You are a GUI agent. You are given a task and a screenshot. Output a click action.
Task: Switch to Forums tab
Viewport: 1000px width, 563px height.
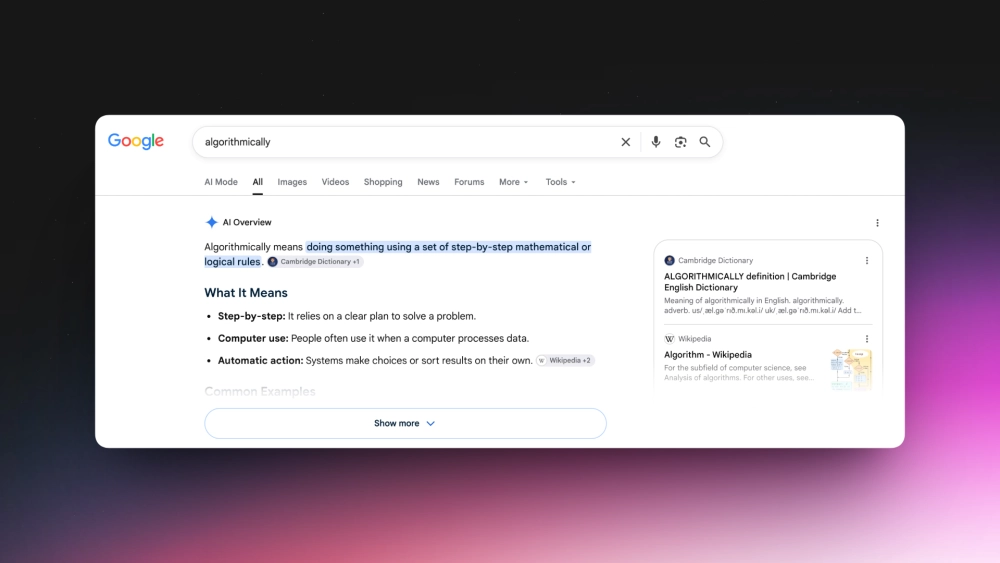[x=469, y=182]
